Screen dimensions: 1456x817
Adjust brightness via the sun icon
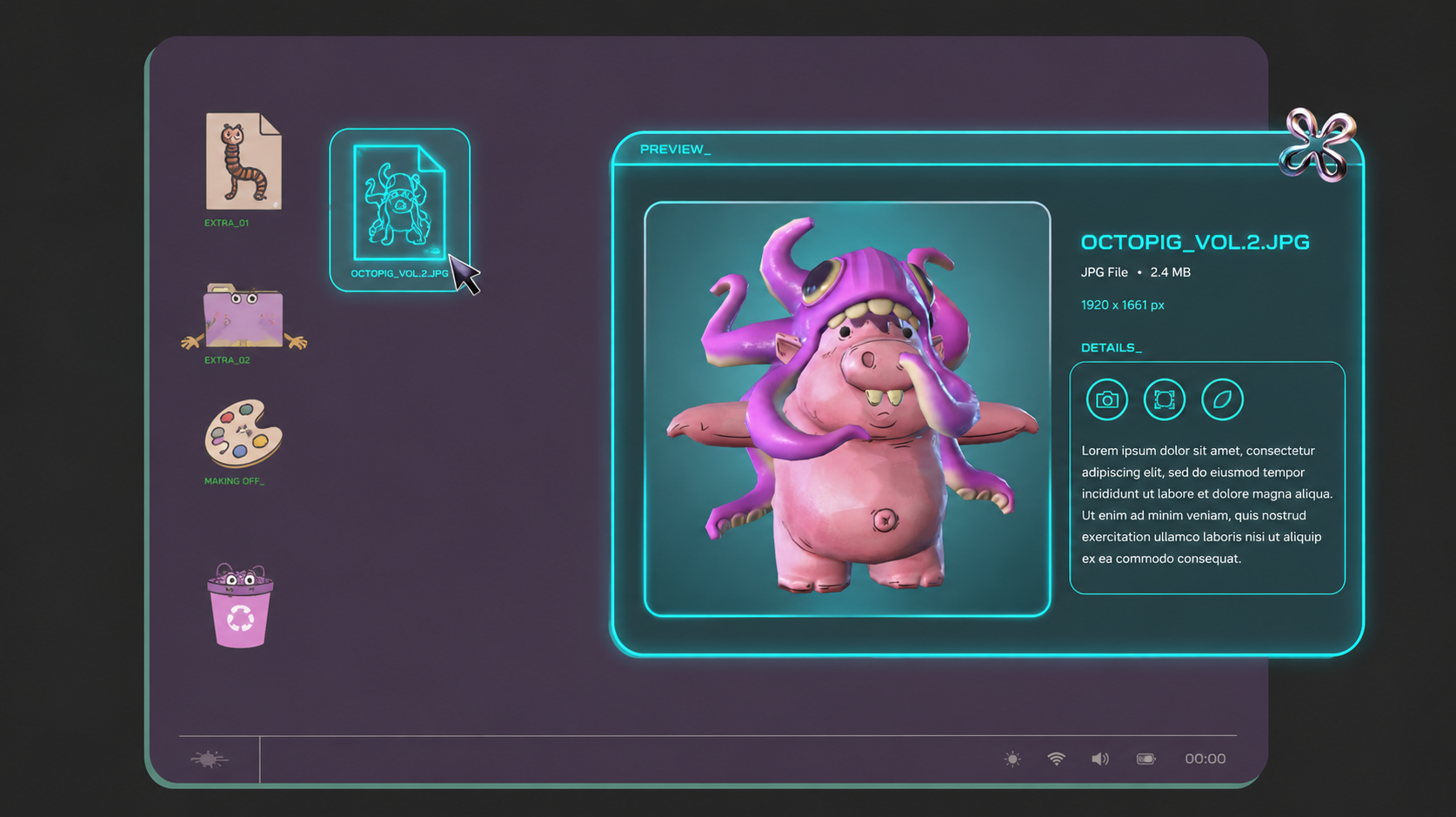click(1012, 759)
